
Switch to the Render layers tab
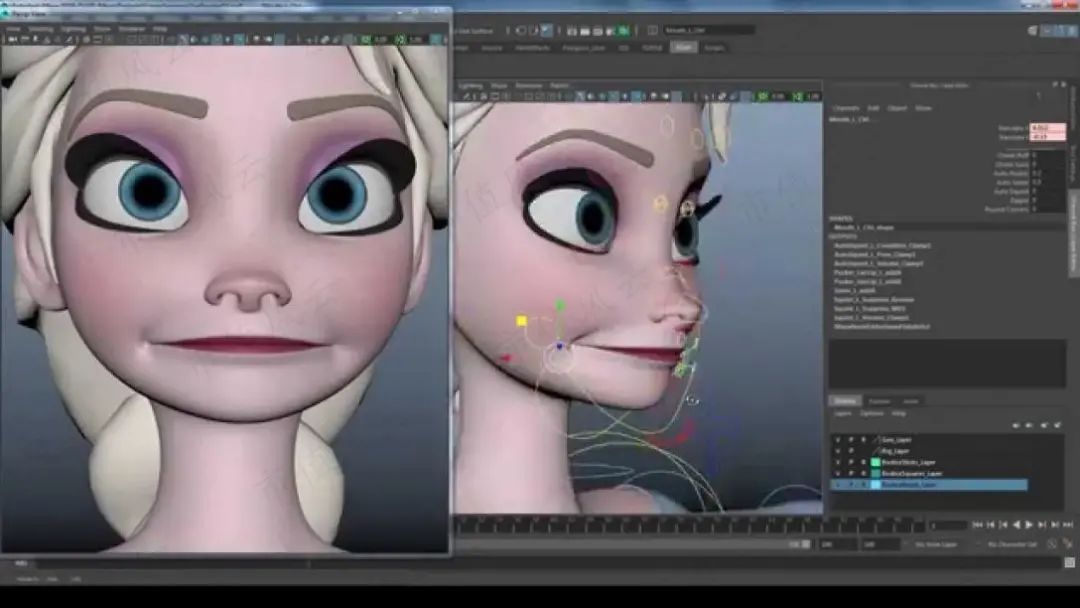pos(879,401)
